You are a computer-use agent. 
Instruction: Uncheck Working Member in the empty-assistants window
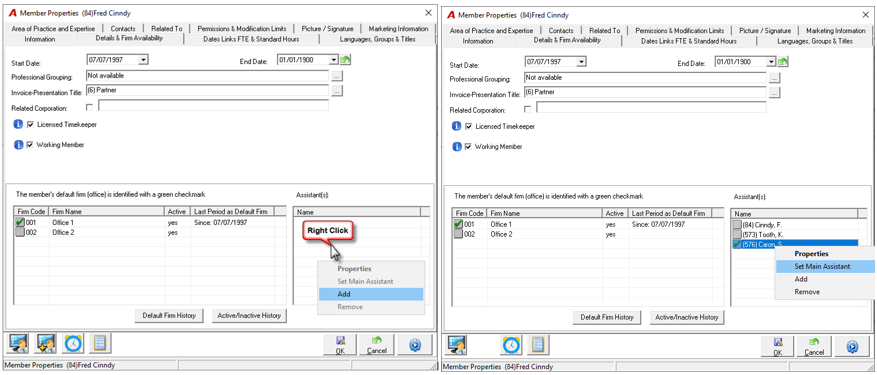pyautogui.click(x=30, y=145)
